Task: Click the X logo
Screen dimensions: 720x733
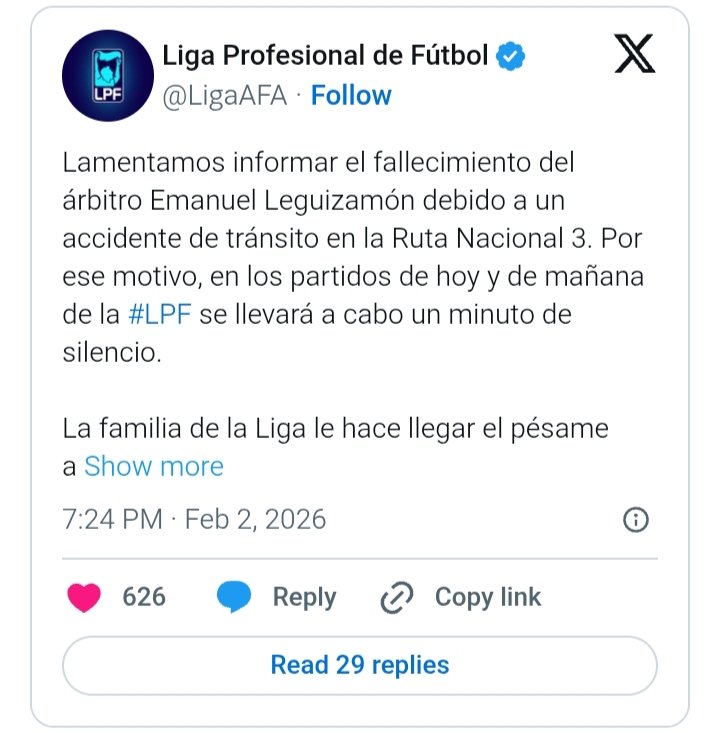Action: coord(635,57)
